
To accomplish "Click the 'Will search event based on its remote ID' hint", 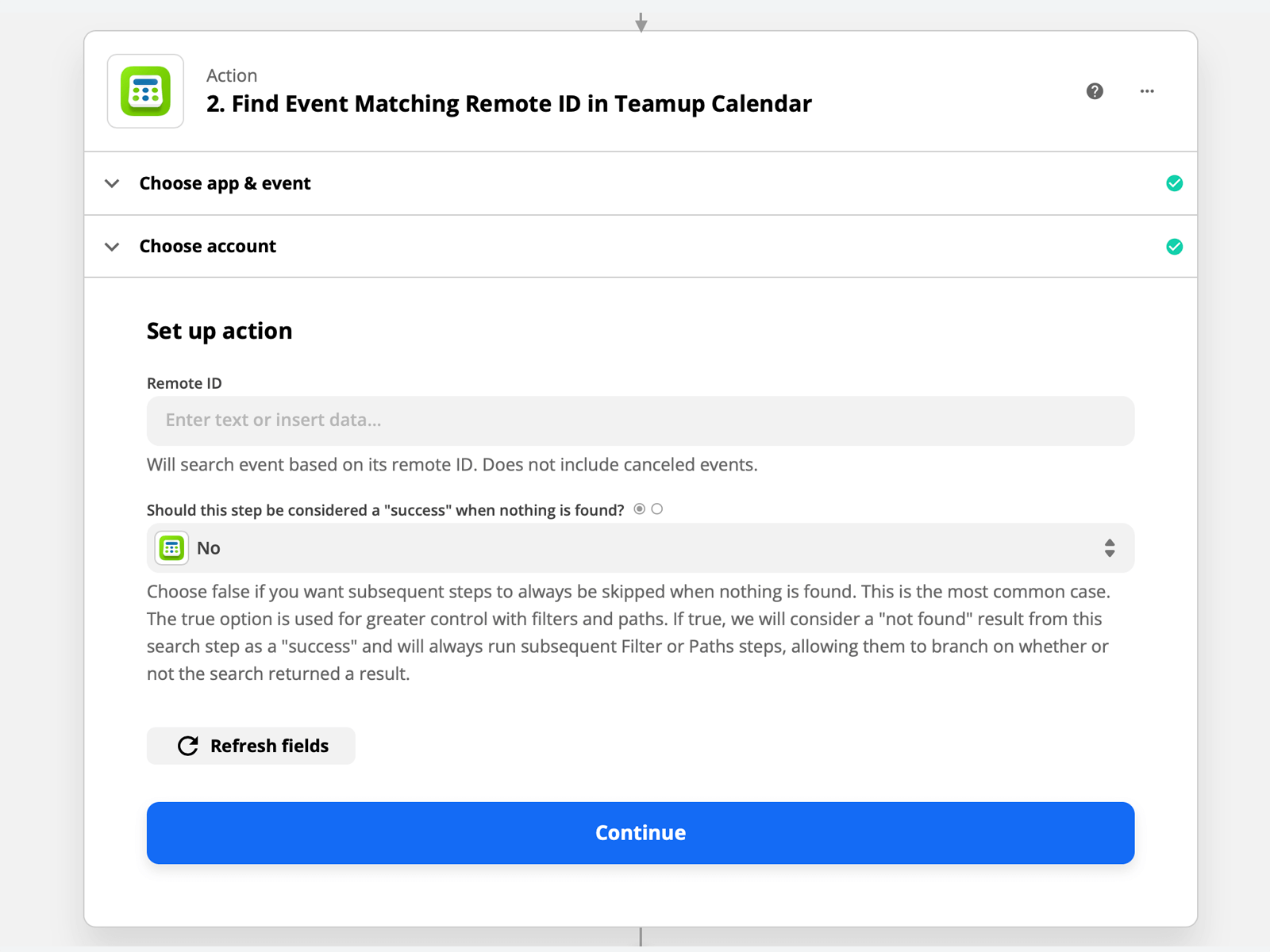I will 452,465.
